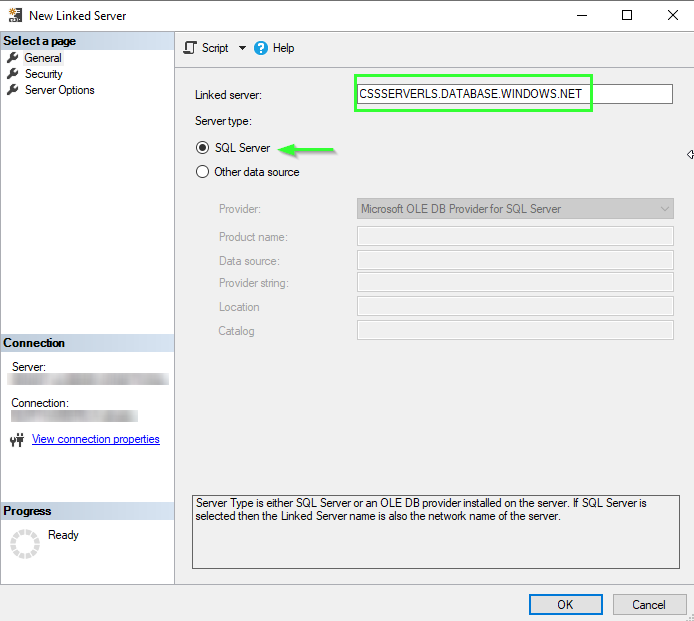Viewport: 694px width, 621px height.
Task: Click the 'Progress' section header
Action: coord(87,511)
